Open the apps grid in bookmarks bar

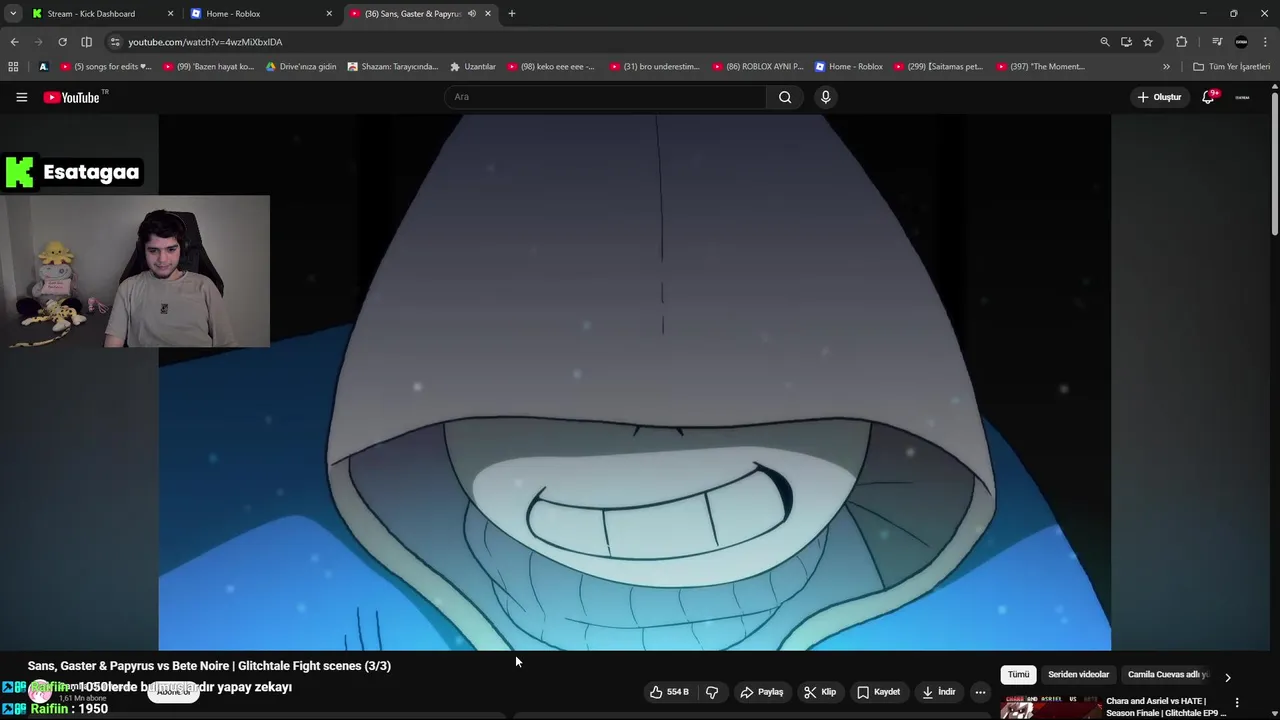(x=13, y=67)
